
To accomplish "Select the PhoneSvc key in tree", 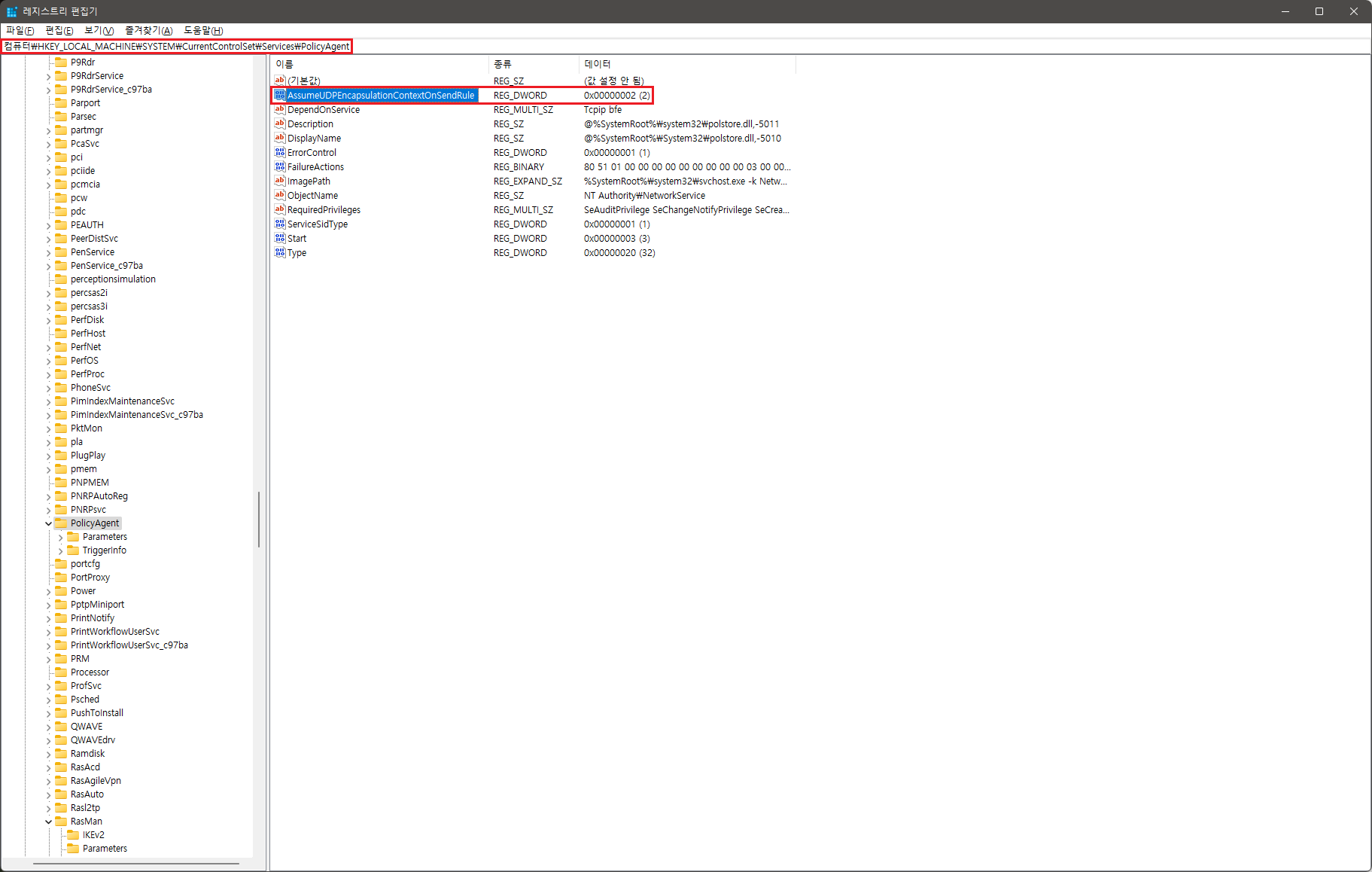I will point(90,387).
